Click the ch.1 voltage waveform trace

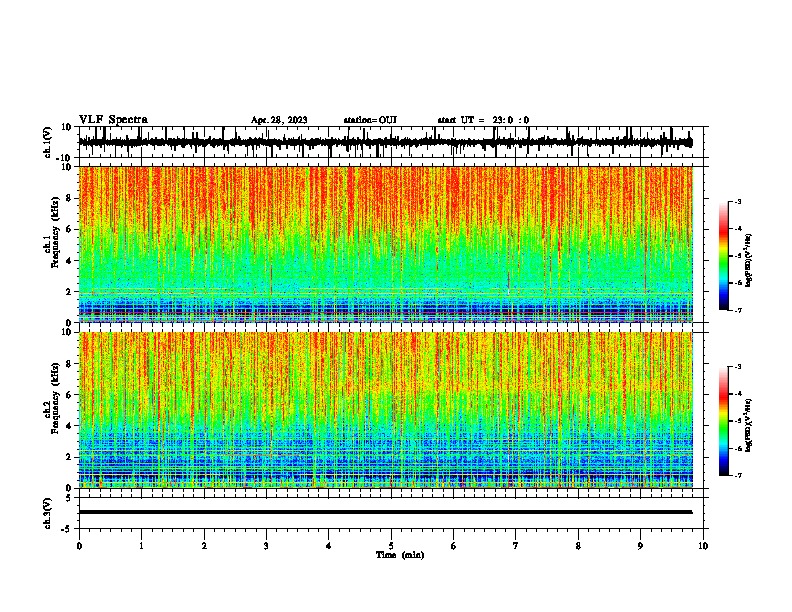385,142
